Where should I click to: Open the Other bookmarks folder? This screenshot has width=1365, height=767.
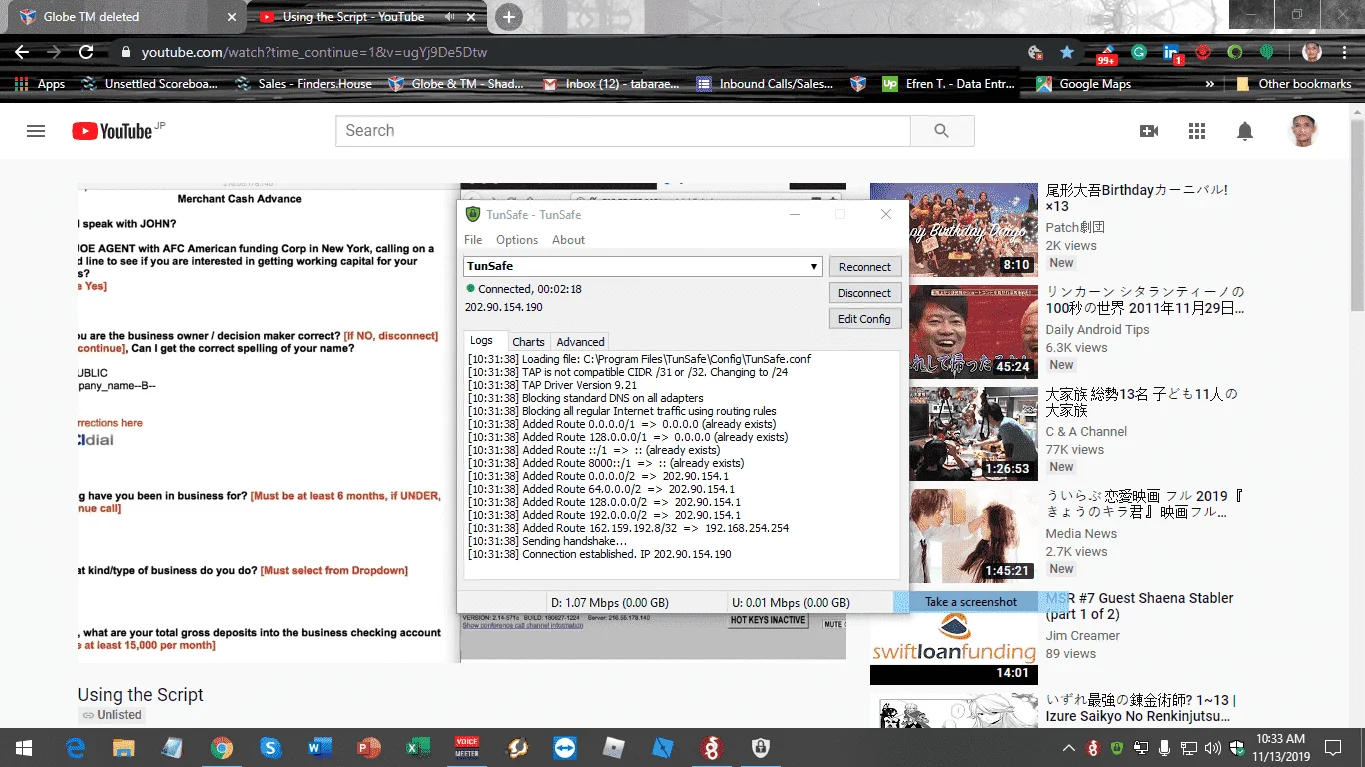1293,84
